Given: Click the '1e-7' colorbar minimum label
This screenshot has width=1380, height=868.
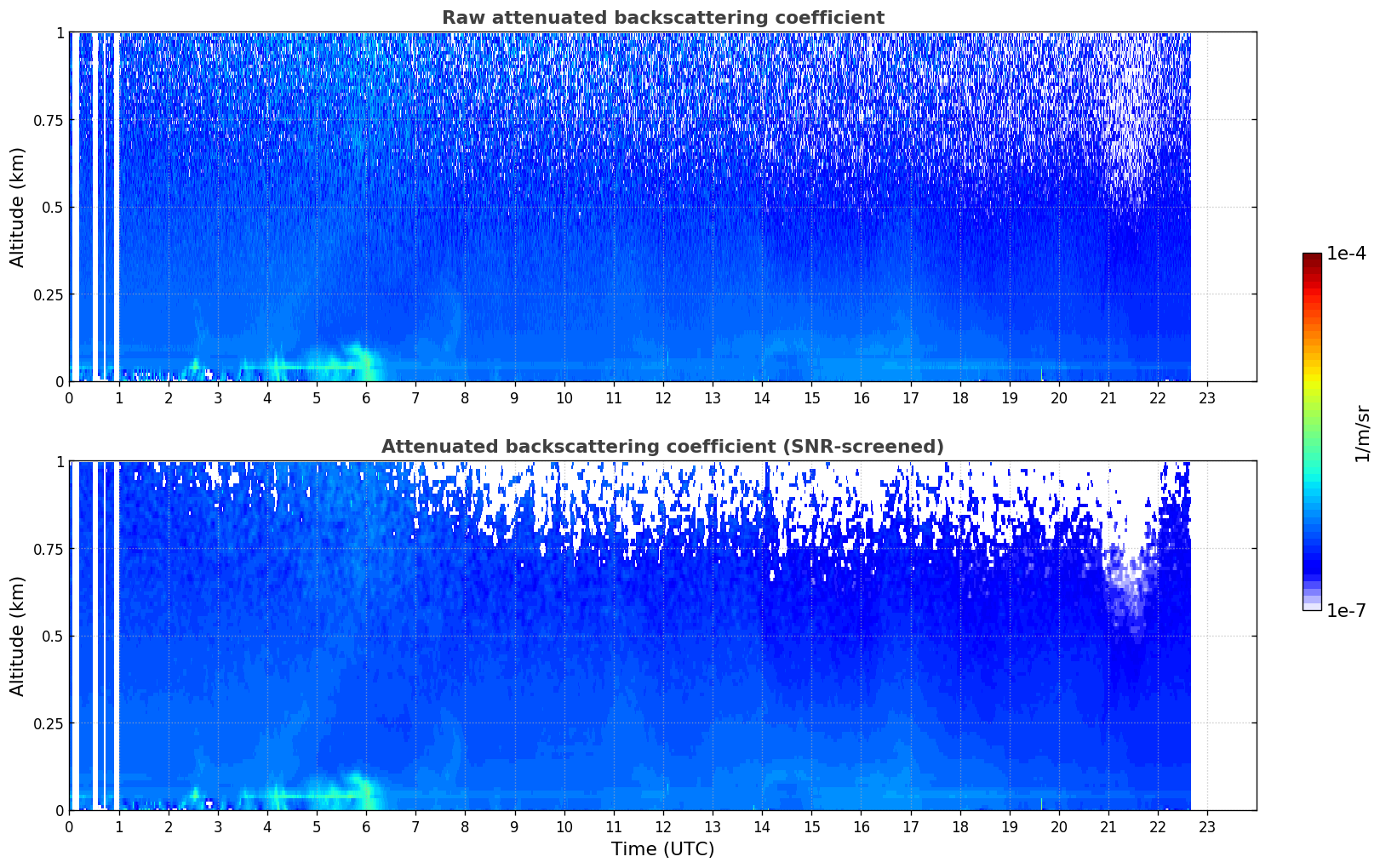Looking at the screenshot, I should [x=1346, y=611].
